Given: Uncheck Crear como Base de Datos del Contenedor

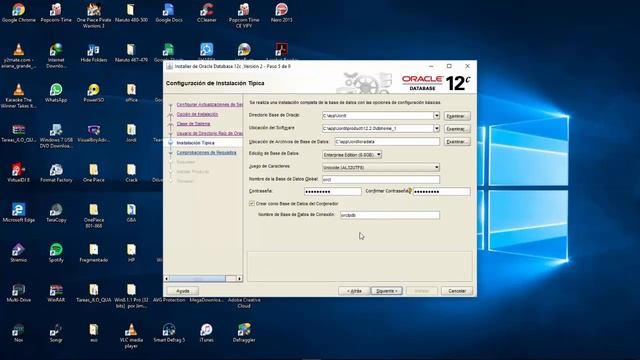Looking at the screenshot, I should [x=252, y=203].
